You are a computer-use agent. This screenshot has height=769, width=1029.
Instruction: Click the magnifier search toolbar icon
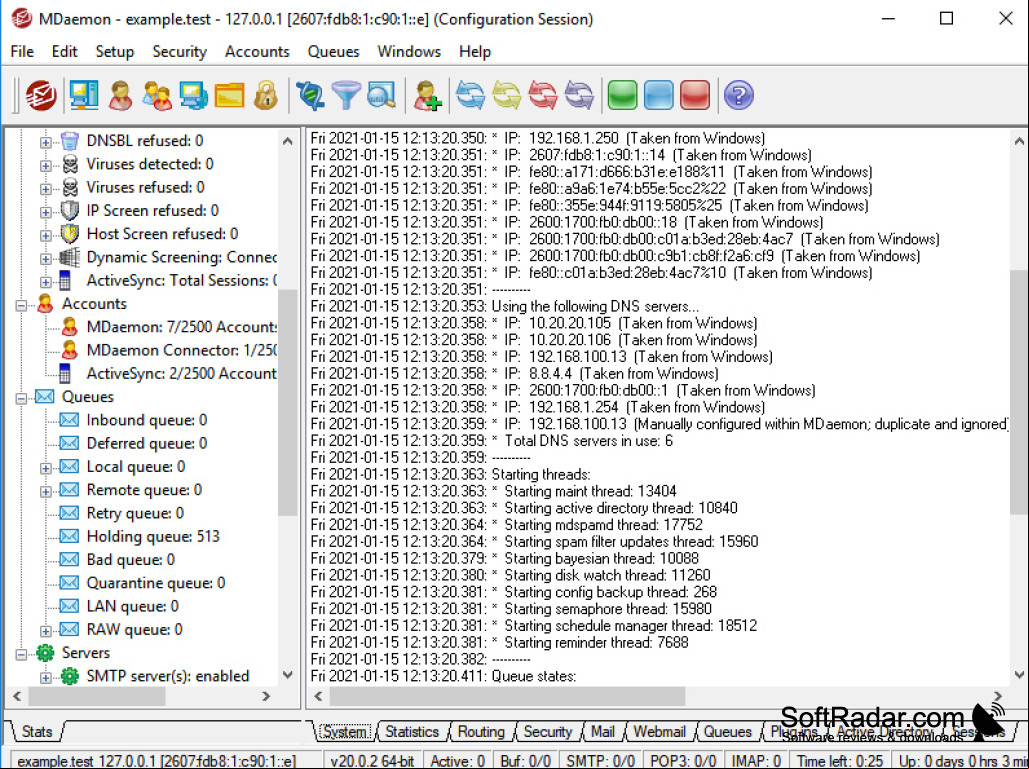click(x=382, y=96)
